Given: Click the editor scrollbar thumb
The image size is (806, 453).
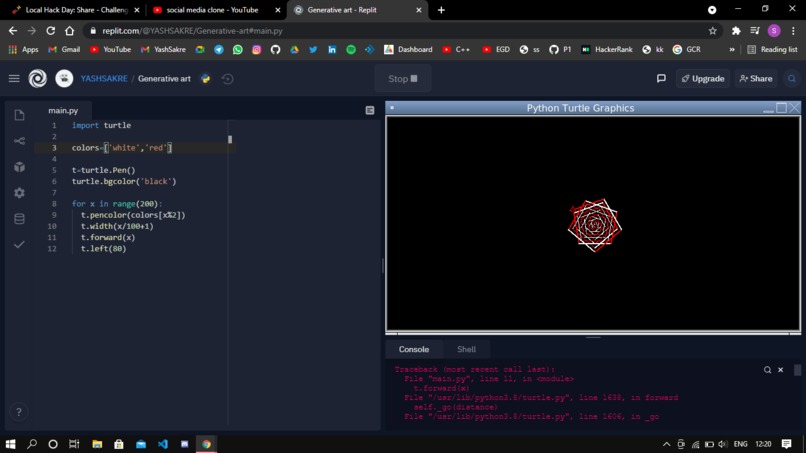Looking at the screenshot, I should tap(230, 139).
